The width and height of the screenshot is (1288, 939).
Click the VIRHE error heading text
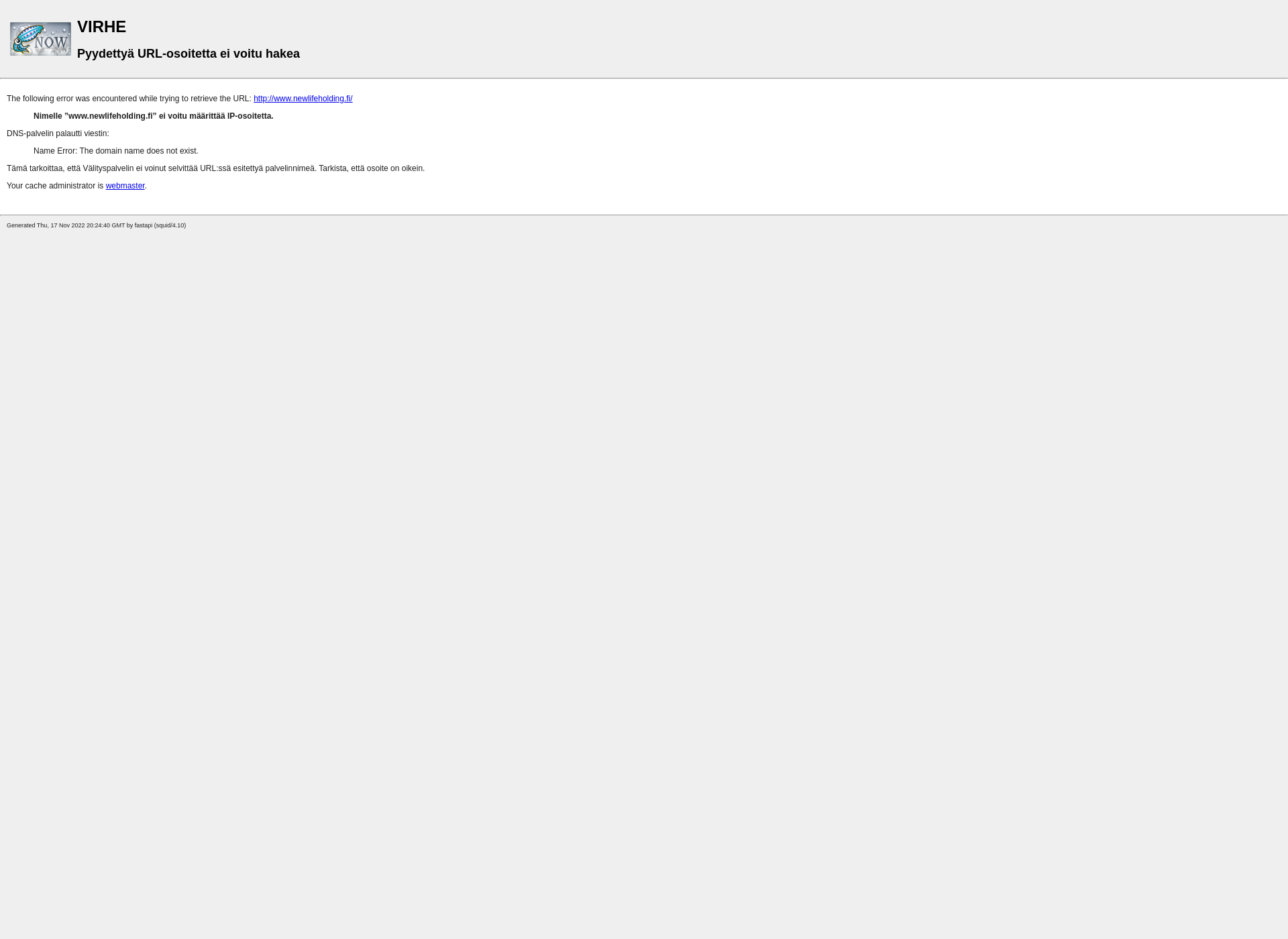(x=101, y=26)
